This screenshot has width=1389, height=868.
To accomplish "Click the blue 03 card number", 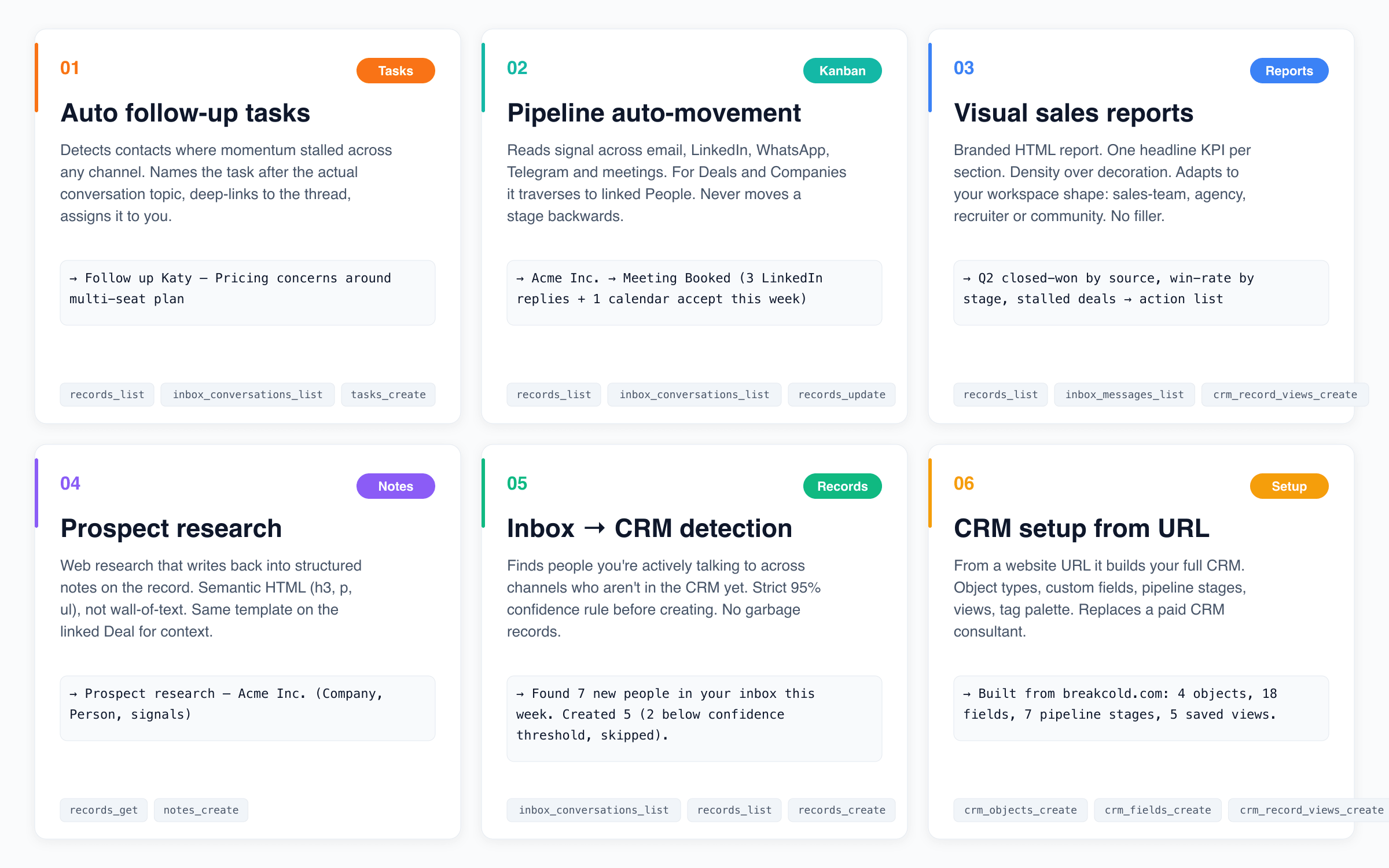I will 964,68.
